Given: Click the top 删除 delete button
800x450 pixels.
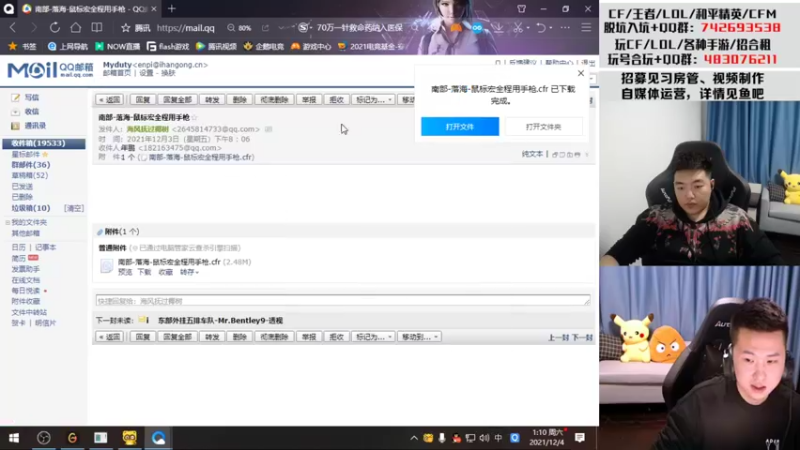Looking at the screenshot, I should pyautogui.click(x=239, y=99).
